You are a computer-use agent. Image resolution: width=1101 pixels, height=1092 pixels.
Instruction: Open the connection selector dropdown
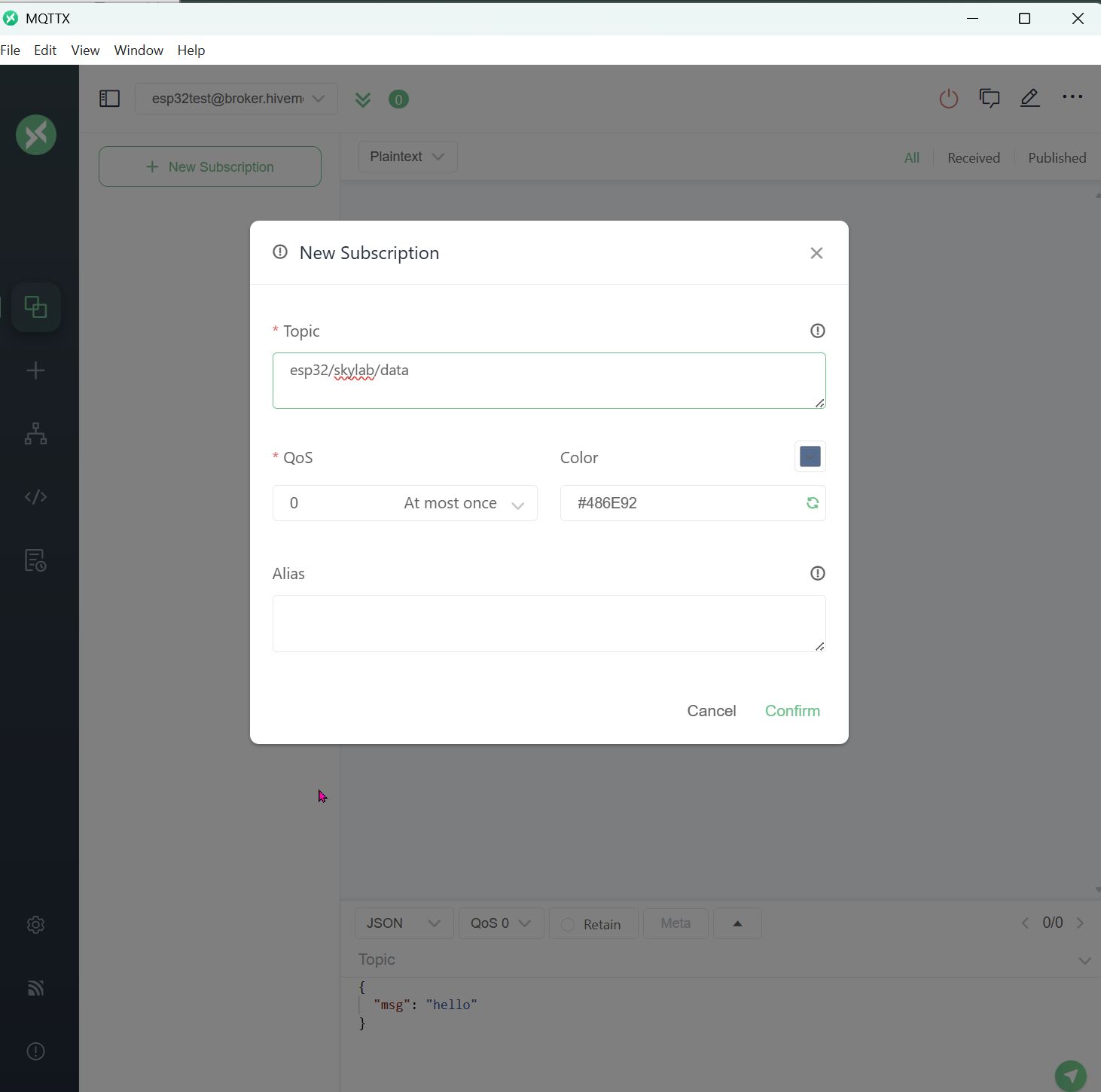(236, 99)
